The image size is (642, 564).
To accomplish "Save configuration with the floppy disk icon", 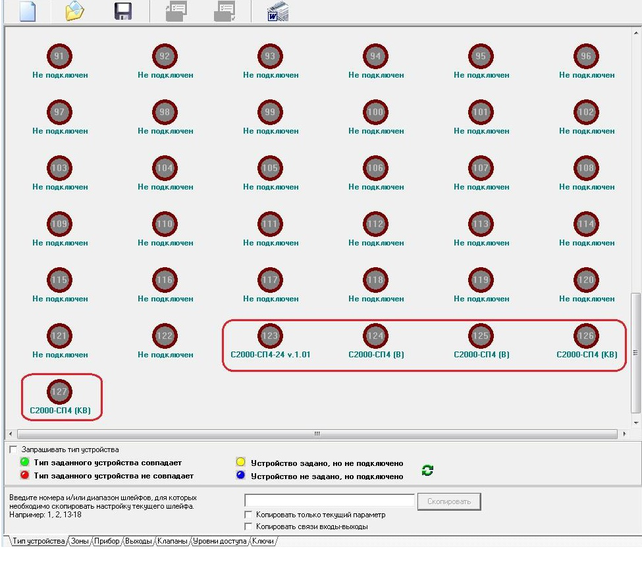I will pyautogui.click(x=123, y=11).
